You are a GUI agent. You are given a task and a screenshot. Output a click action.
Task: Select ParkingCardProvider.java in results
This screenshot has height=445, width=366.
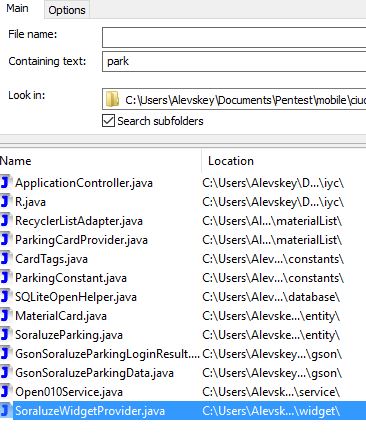pos(81,240)
